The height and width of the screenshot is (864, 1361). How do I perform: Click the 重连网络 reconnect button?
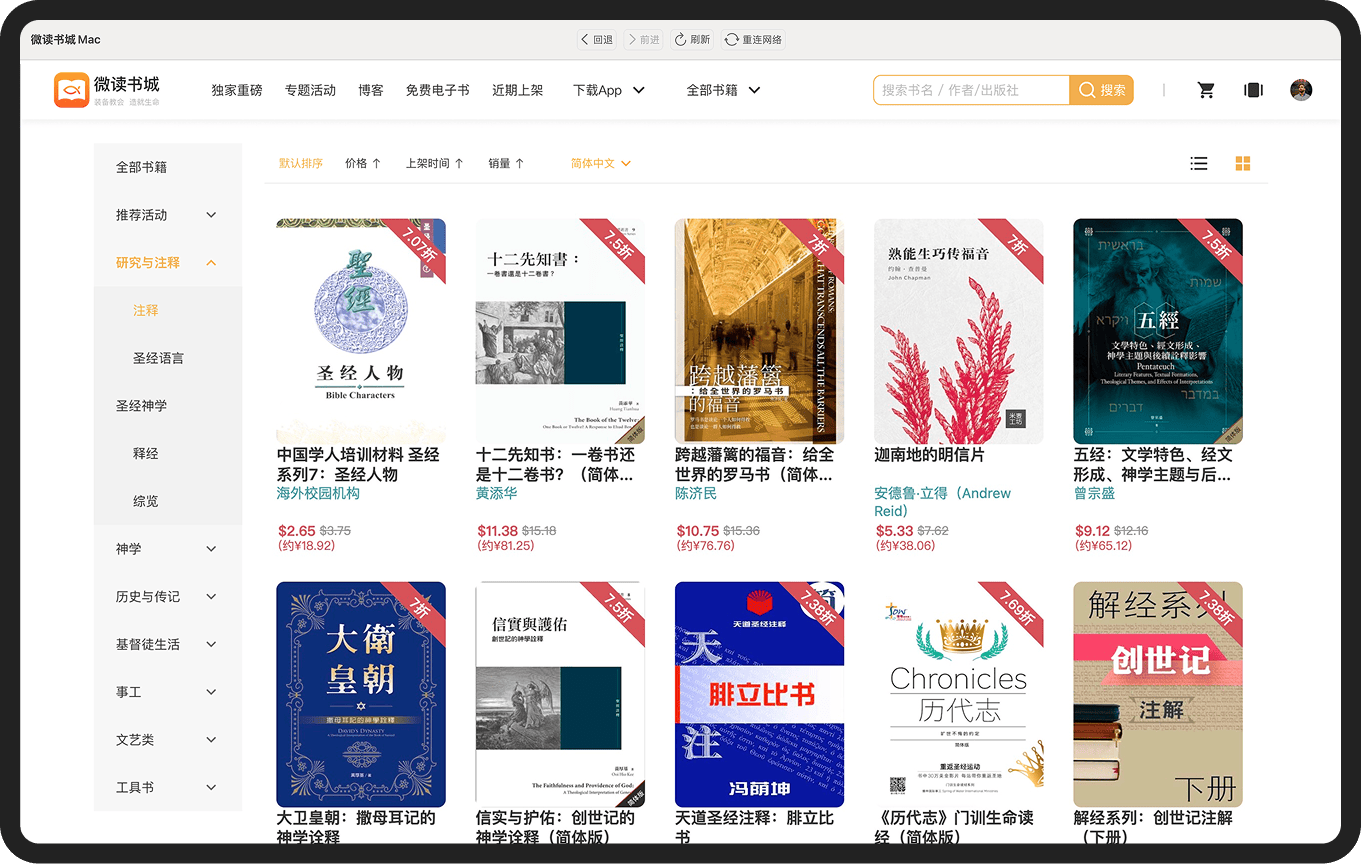(753, 40)
